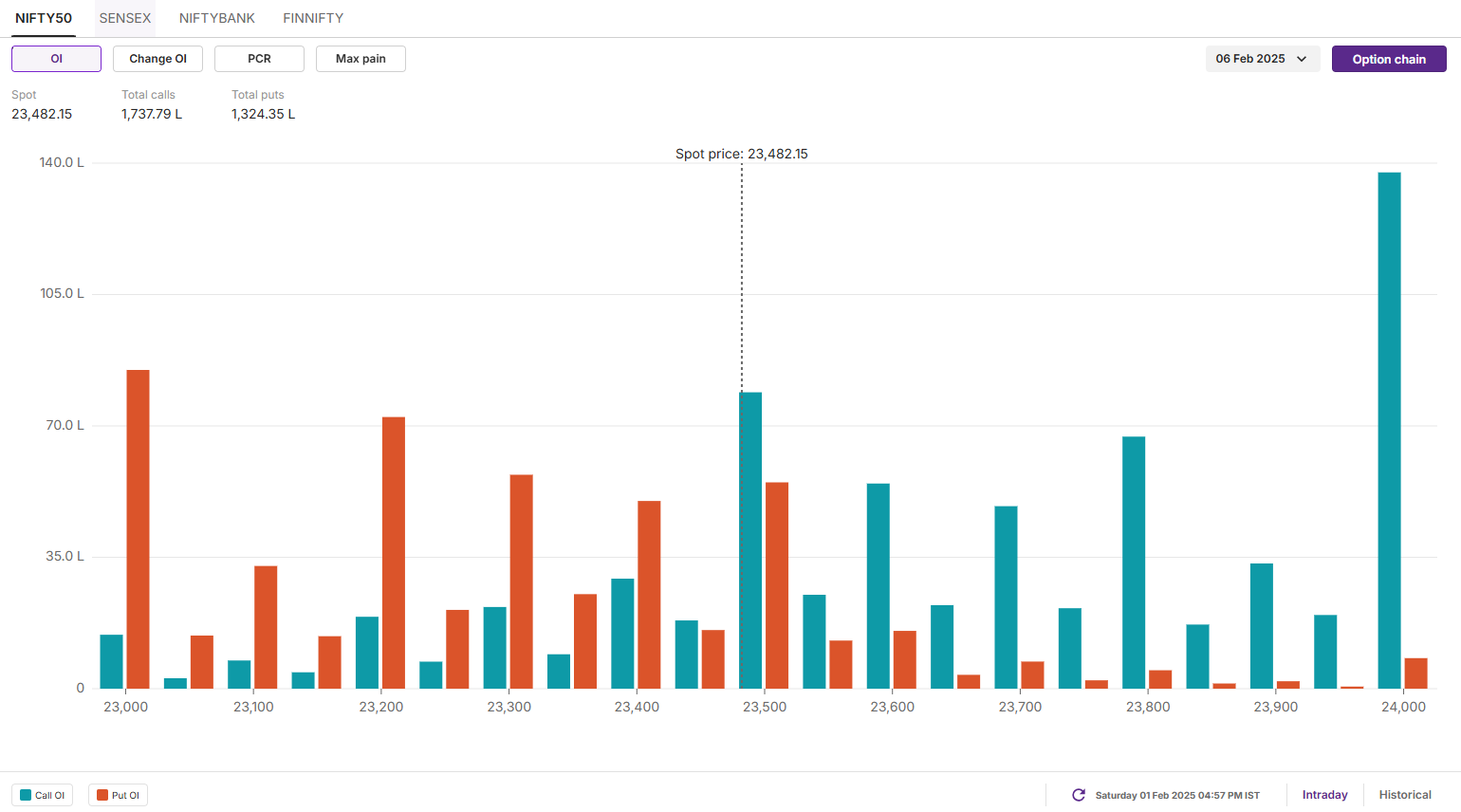The height and width of the screenshot is (812, 1461).
Task: Click the 23,500 strike axis label
Action: [x=765, y=707]
